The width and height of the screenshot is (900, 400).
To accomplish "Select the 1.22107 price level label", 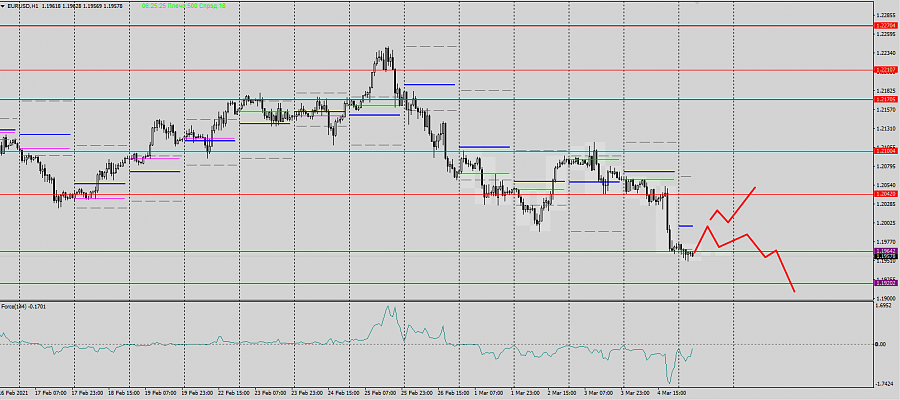I will point(885,70).
